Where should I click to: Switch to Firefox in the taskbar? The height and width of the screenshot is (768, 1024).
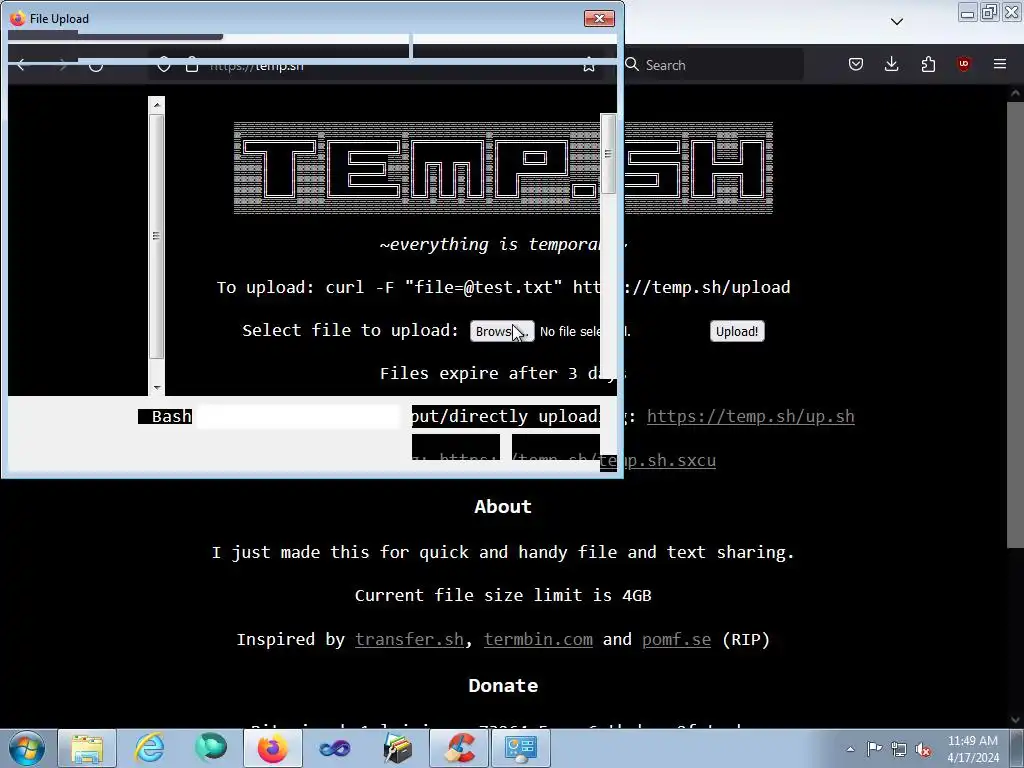point(272,748)
